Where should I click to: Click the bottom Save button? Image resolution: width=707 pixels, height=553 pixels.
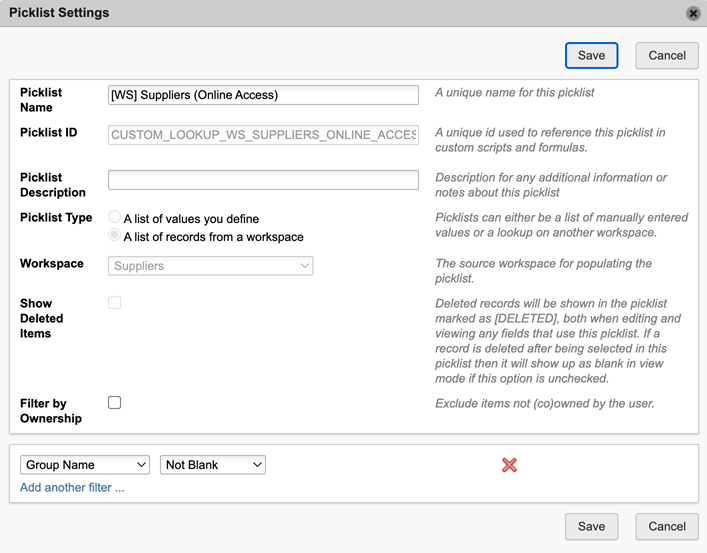pyautogui.click(x=591, y=526)
